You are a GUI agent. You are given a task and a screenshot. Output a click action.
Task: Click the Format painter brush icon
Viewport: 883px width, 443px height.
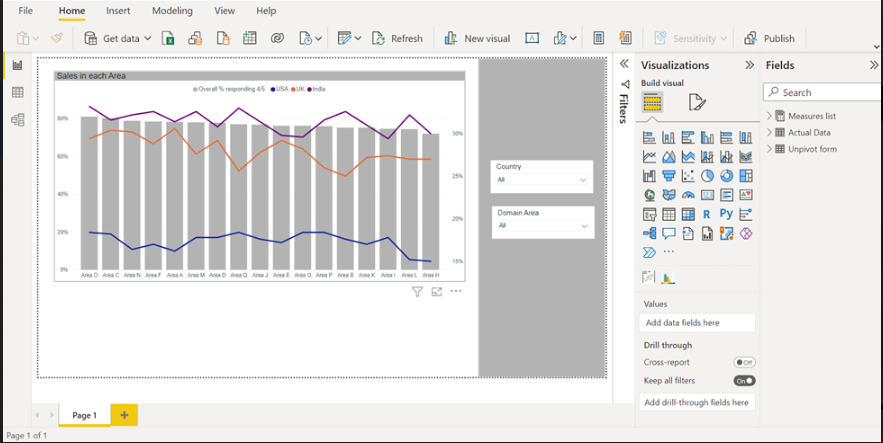[57, 38]
